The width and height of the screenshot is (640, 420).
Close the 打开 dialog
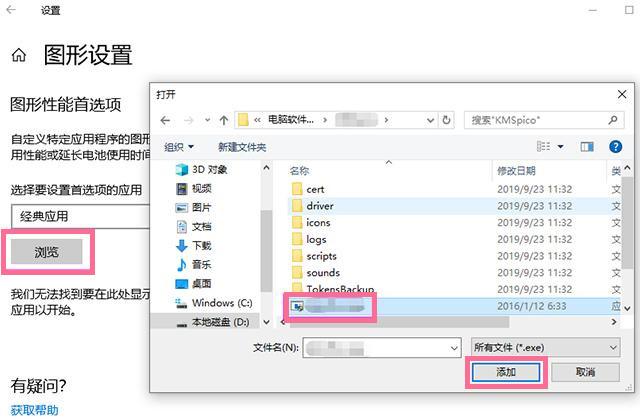tap(622, 94)
